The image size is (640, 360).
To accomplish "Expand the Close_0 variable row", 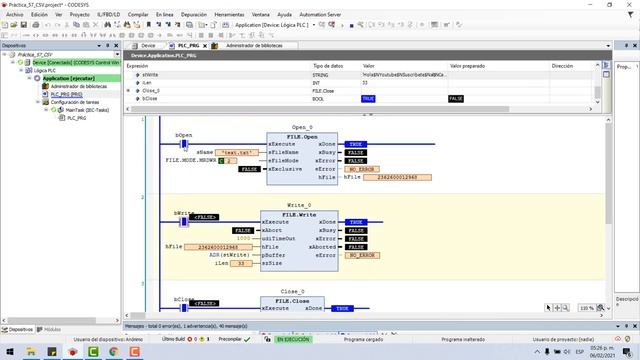I will [129, 91].
